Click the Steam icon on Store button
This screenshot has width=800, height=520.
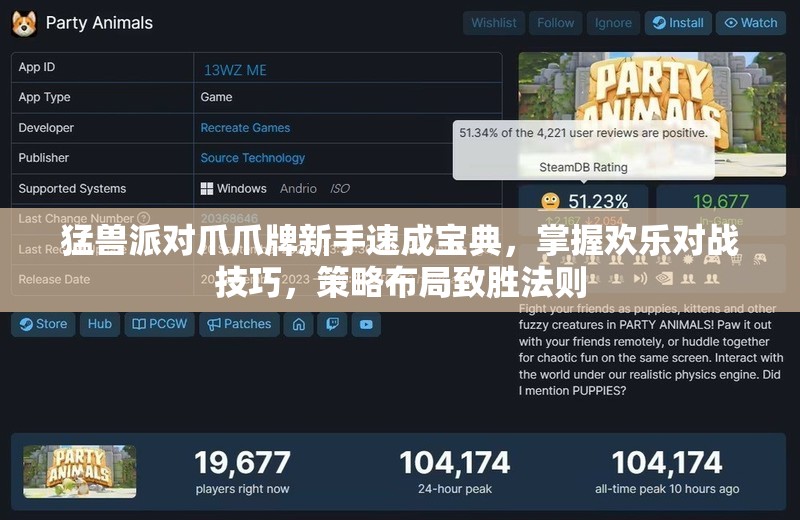[26, 324]
